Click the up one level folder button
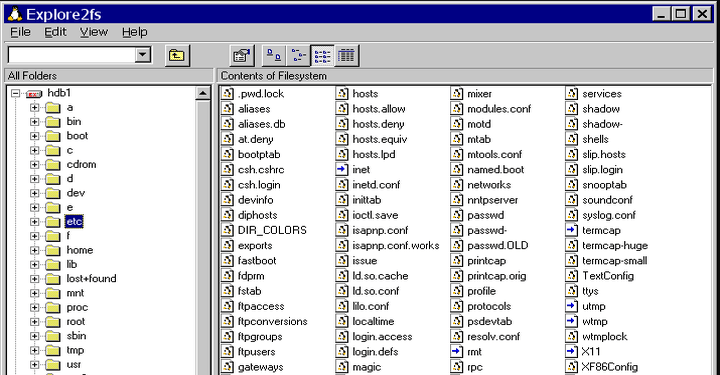 click(x=177, y=56)
